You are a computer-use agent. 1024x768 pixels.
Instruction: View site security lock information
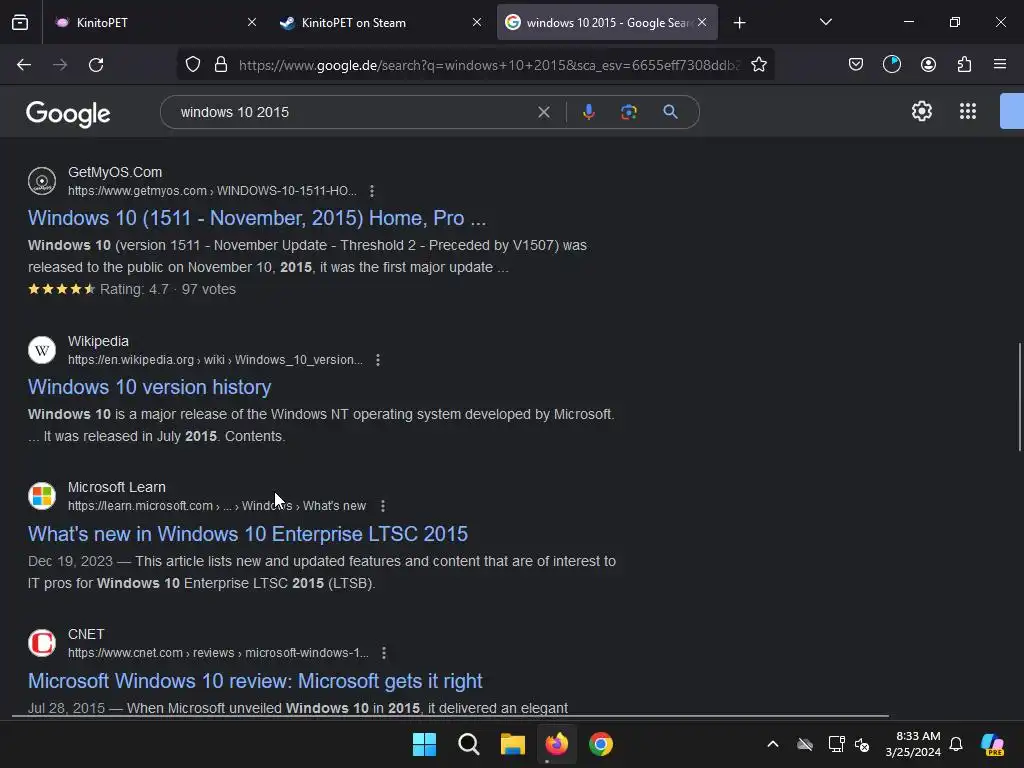[221, 65]
